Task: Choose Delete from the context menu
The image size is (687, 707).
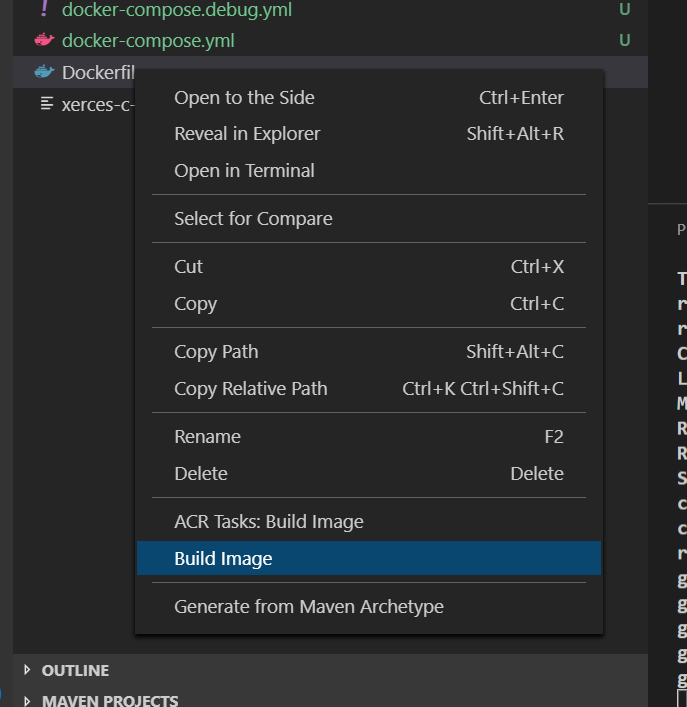Action: coord(200,474)
